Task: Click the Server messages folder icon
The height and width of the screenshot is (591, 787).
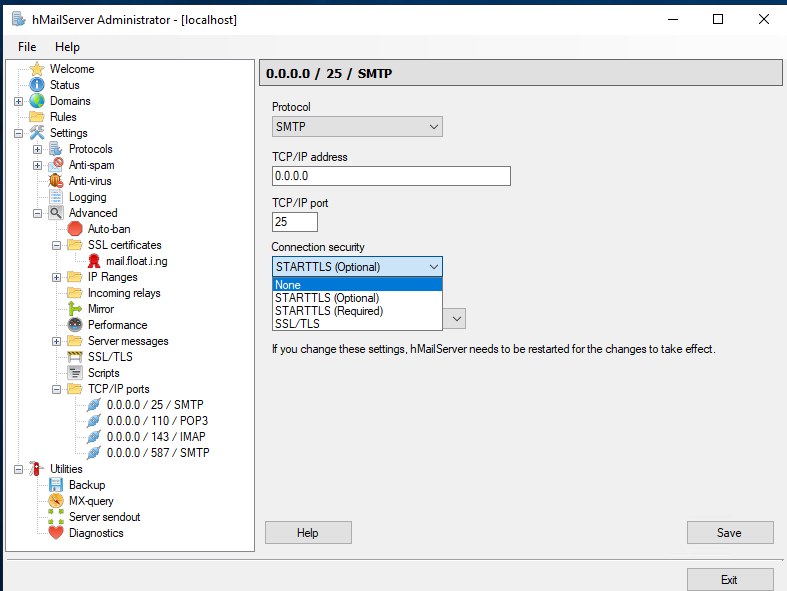Action: pos(75,341)
